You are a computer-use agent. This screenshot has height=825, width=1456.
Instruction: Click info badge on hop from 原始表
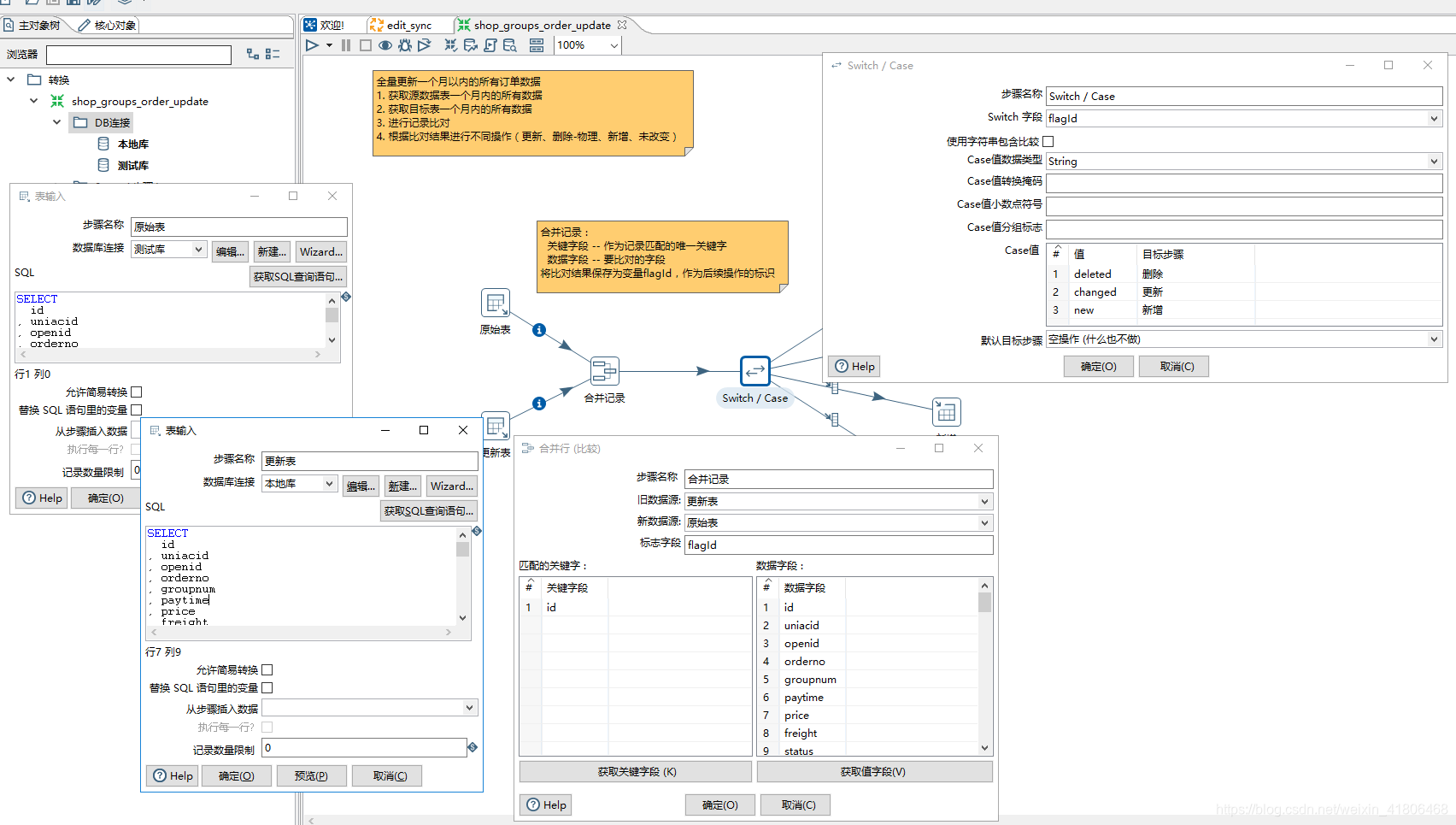pyautogui.click(x=539, y=330)
